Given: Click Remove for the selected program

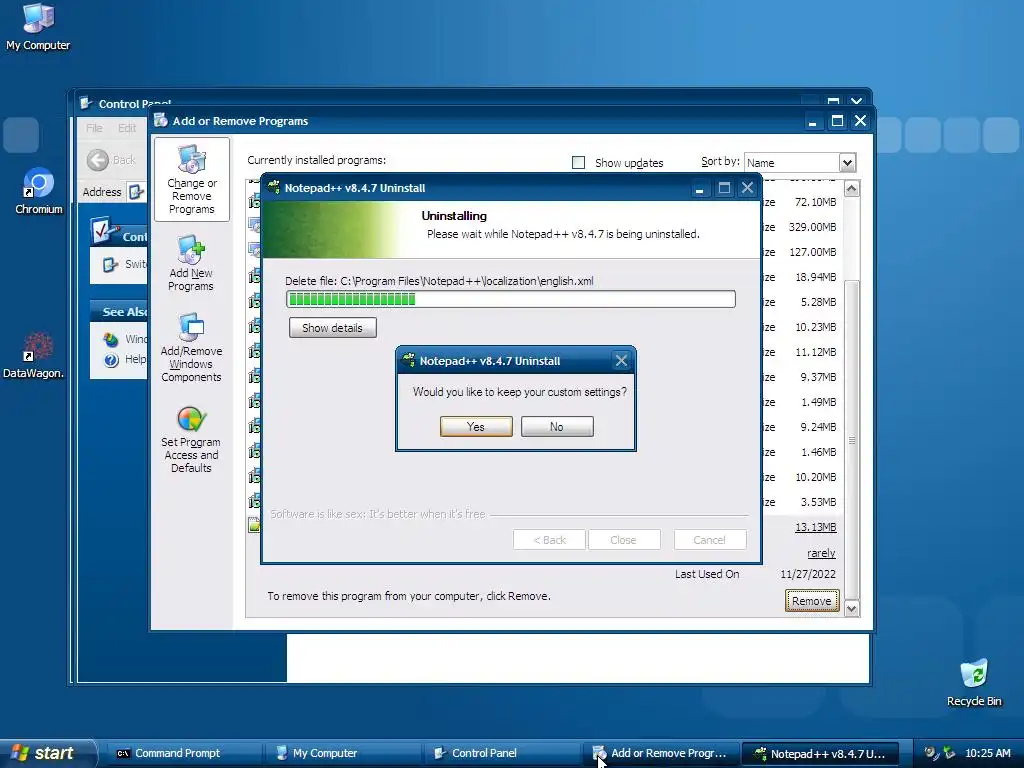Looking at the screenshot, I should pos(812,601).
